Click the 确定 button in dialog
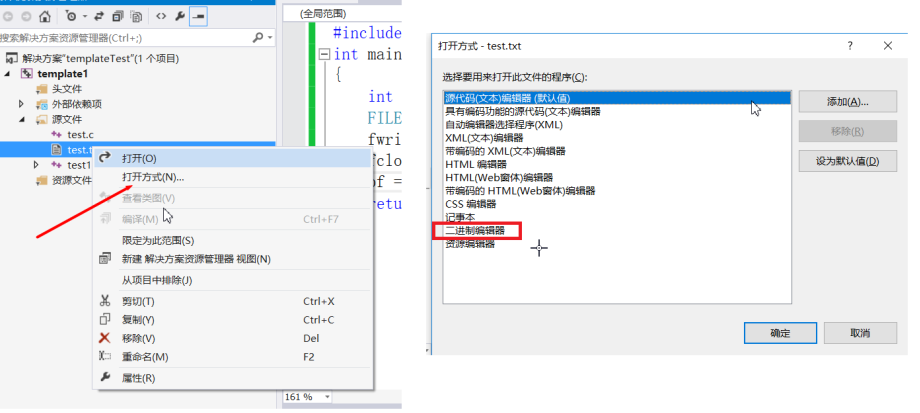This screenshot has height=413, width=920. tap(780, 333)
